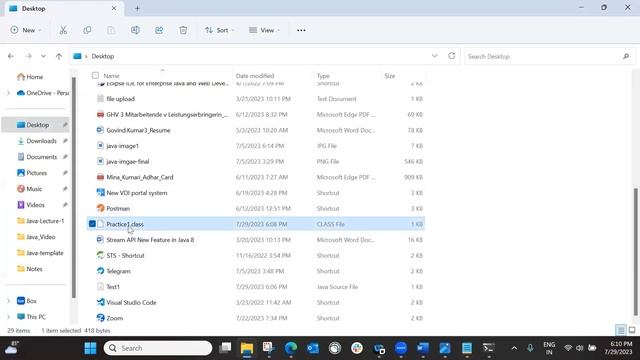Click the Telegram shortcut icon
This screenshot has width=640, height=360.
point(100,271)
